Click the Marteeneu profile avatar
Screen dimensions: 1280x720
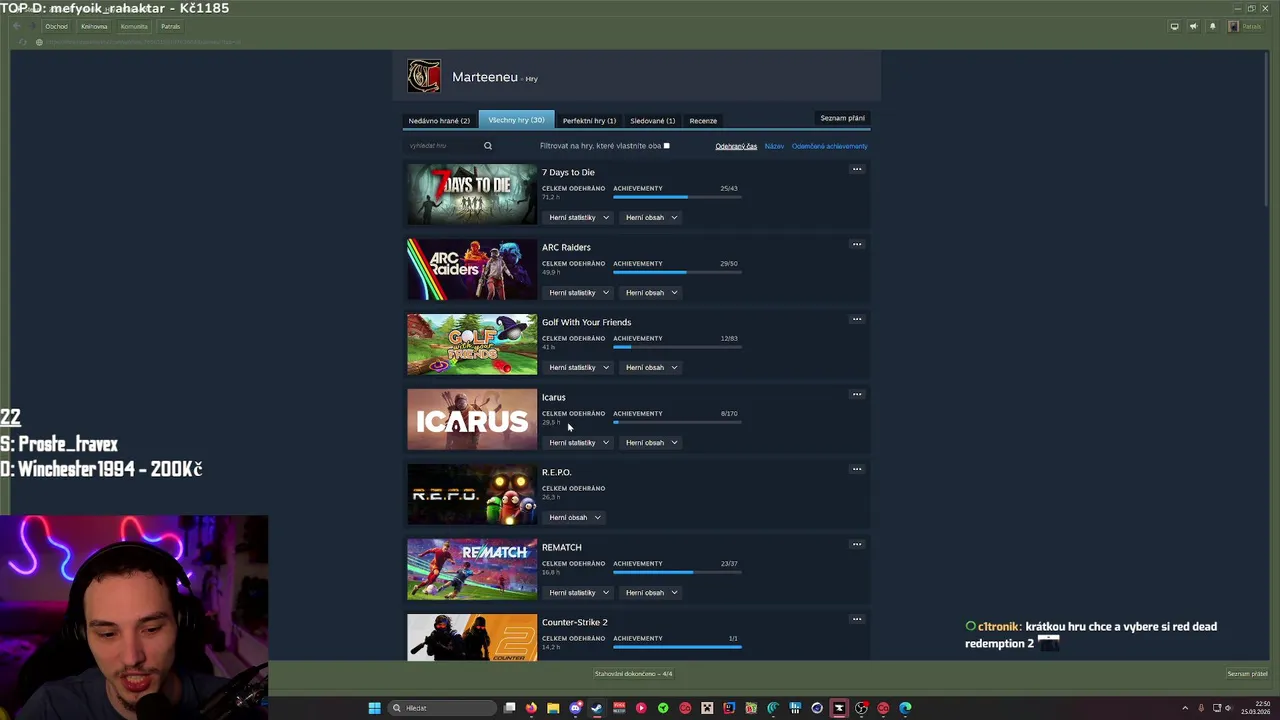[424, 76]
